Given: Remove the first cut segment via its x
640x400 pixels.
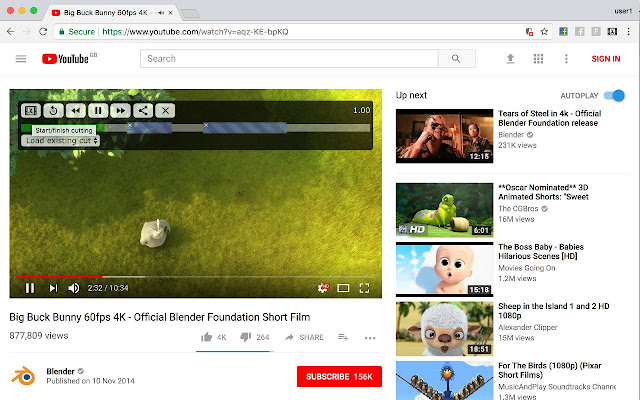Looking at the screenshot, I should point(130,125).
